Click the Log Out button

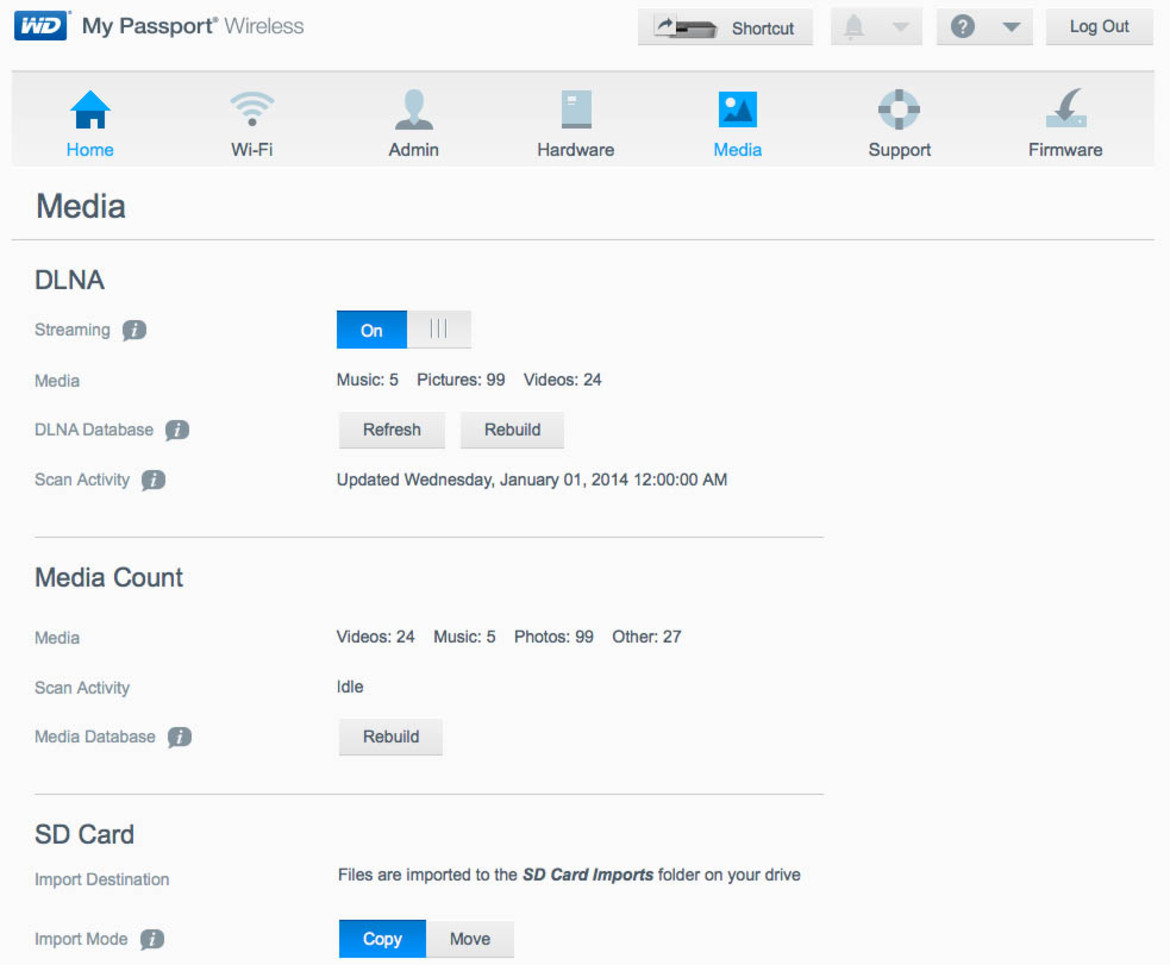point(1099,27)
